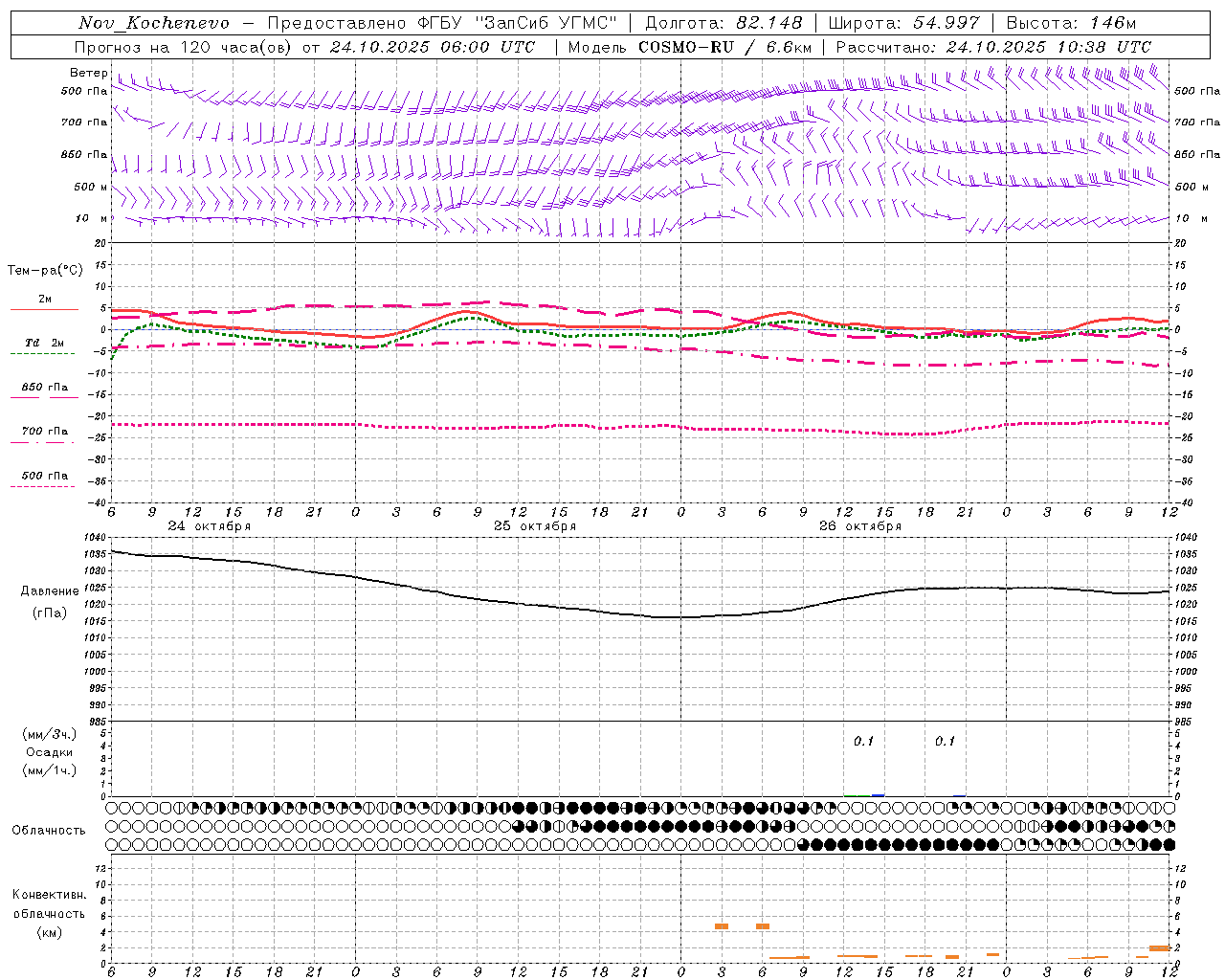
Task: Click the date label 26 октября
Action: tap(860, 526)
